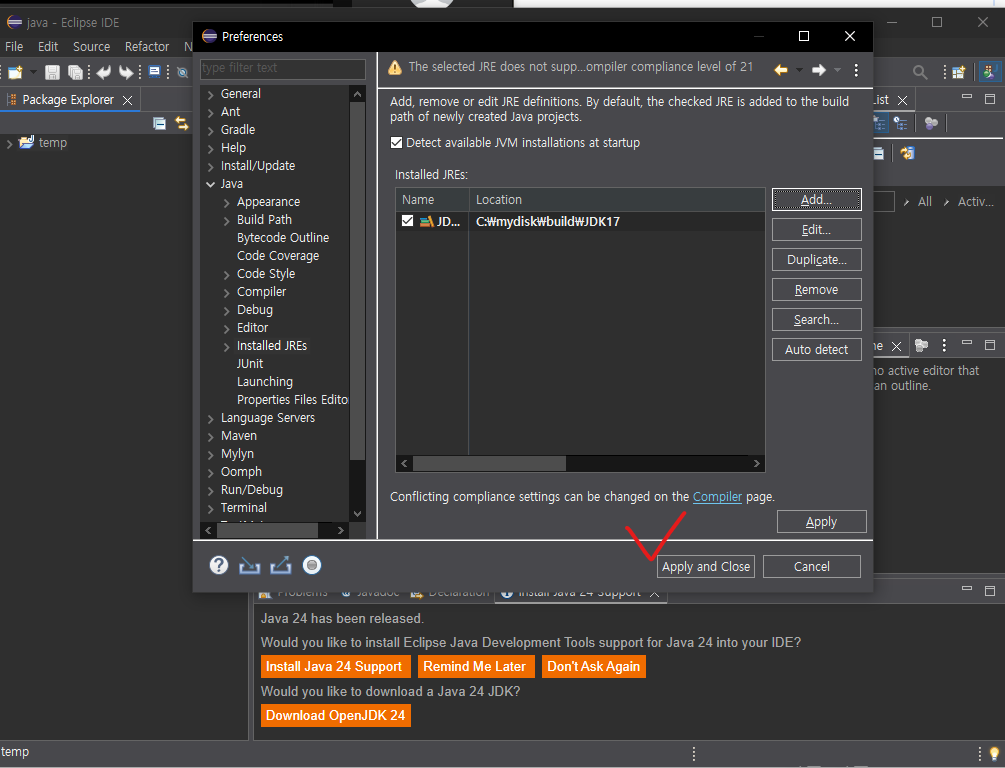Screen dimensions: 1005x768
Task: Click the Edit... button
Action: coord(817,230)
